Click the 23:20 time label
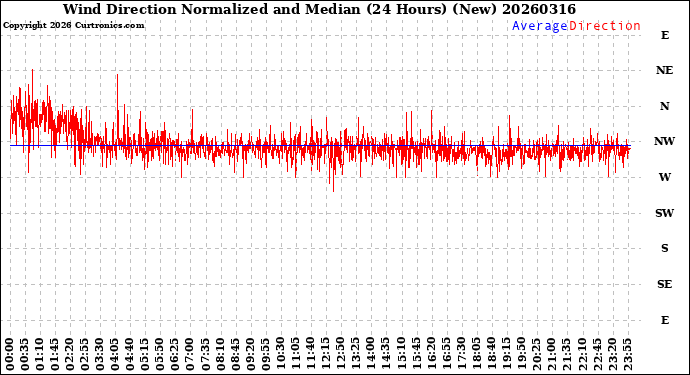 click(x=613, y=354)
